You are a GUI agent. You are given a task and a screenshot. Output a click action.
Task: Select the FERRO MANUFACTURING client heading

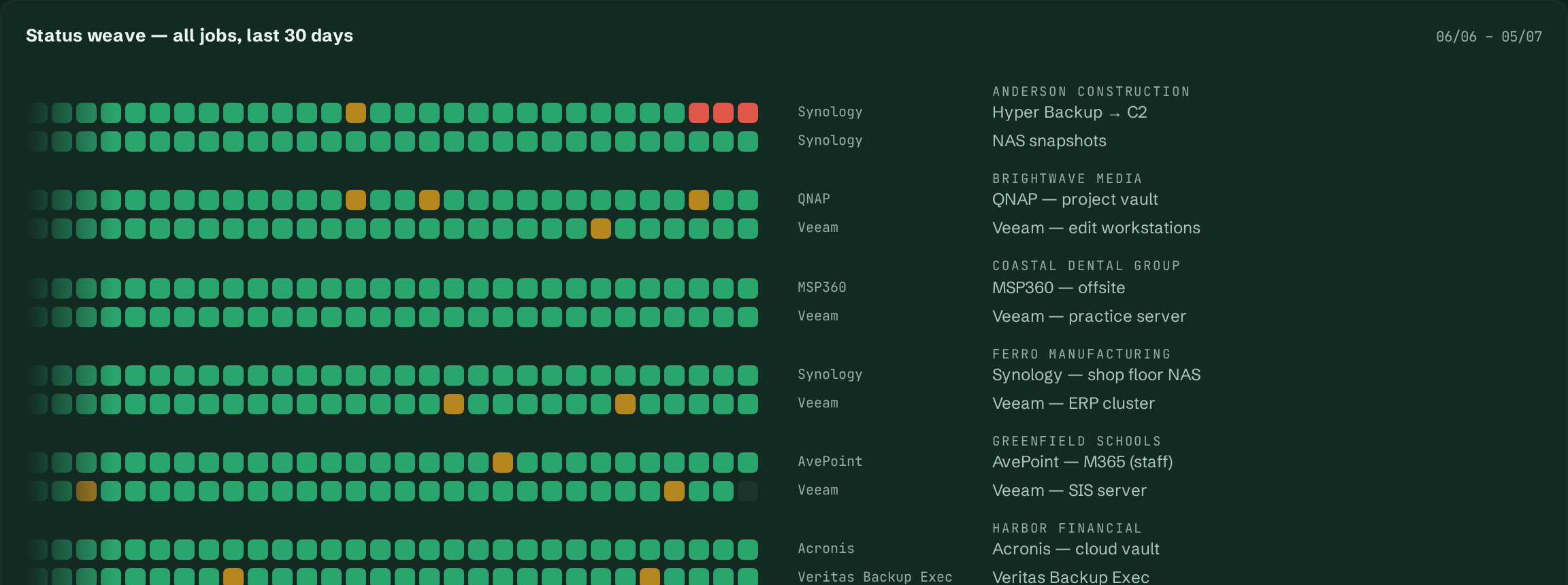click(x=1081, y=354)
